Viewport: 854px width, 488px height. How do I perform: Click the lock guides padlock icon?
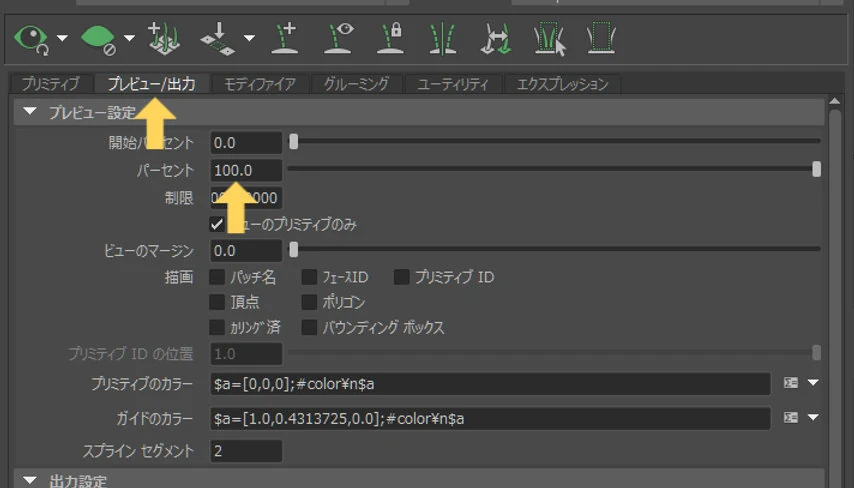(x=390, y=38)
